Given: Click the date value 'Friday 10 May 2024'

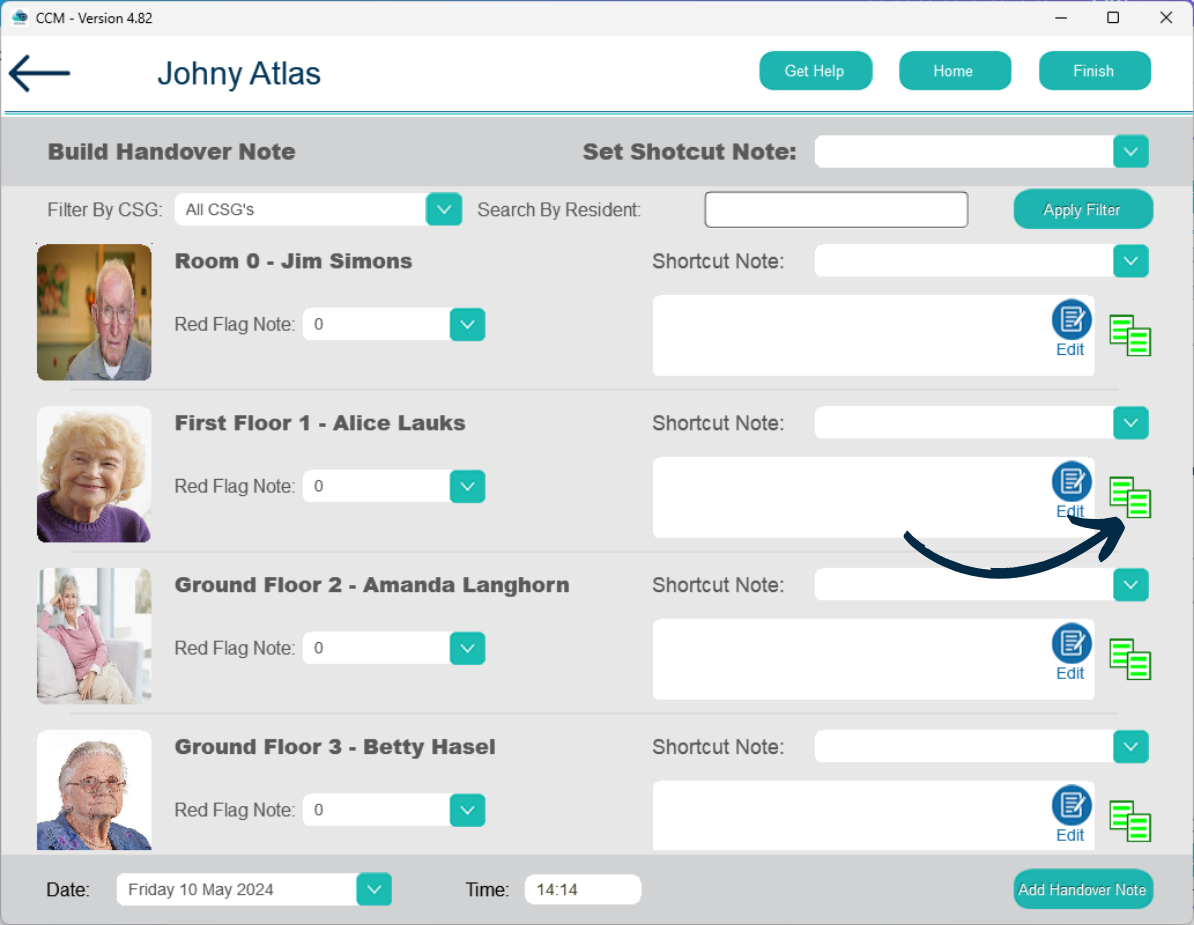Looking at the screenshot, I should (x=200, y=889).
